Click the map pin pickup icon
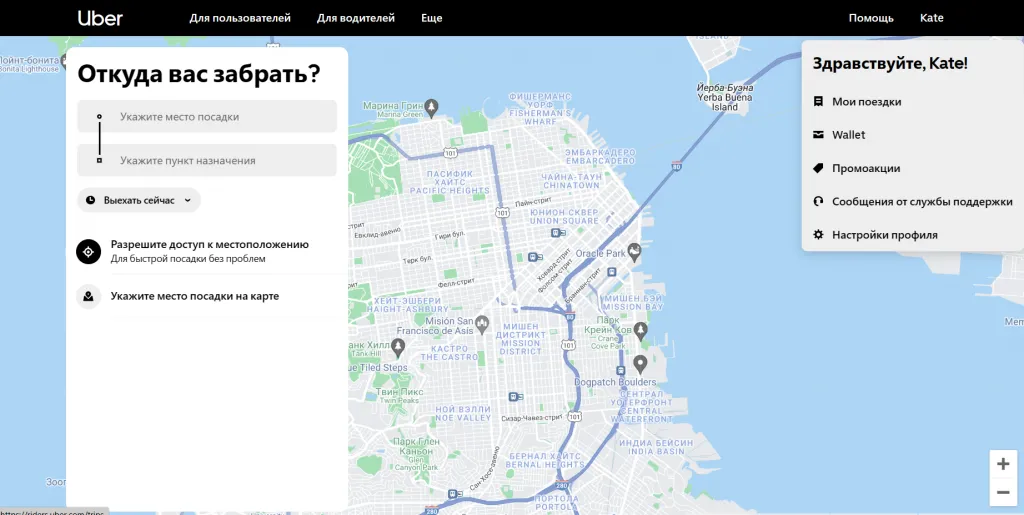The width and height of the screenshot is (1024, 515). click(x=89, y=296)
